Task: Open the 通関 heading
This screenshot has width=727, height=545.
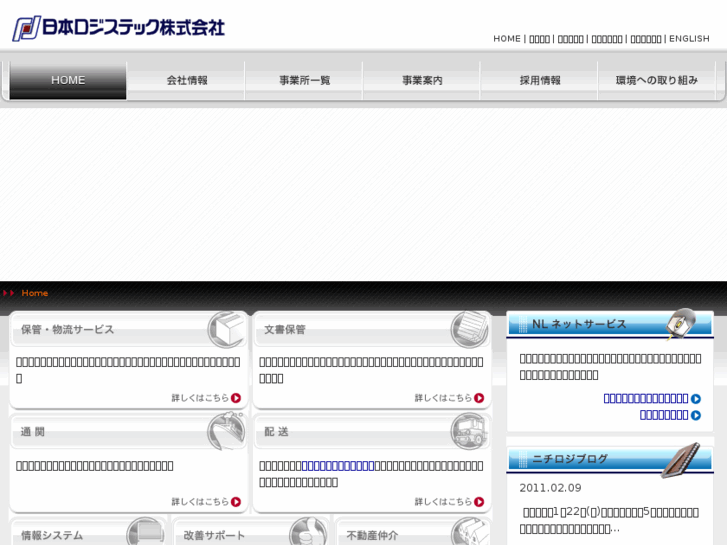Action: point(32,432)
